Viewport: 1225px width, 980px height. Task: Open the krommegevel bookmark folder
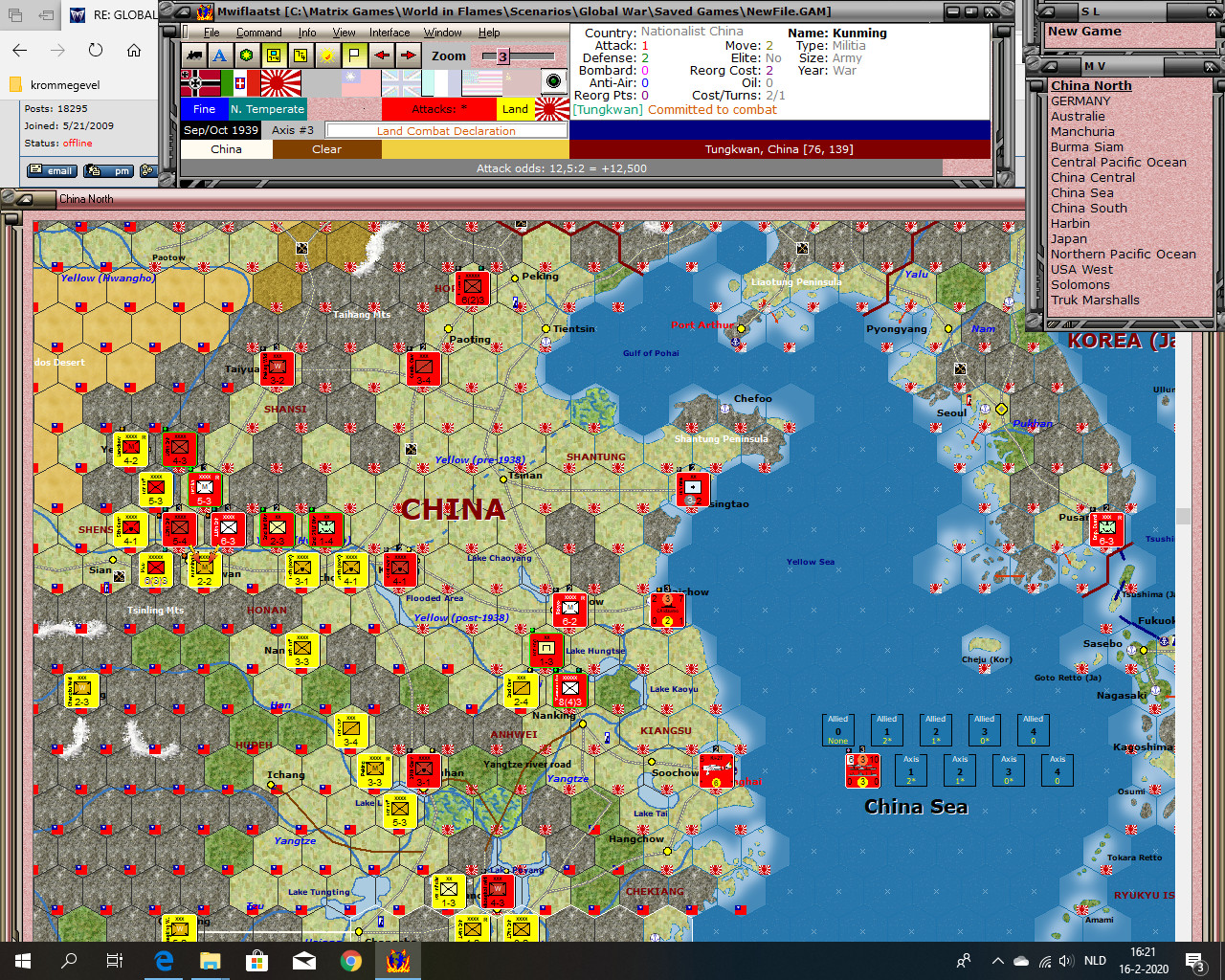point(56,85)
